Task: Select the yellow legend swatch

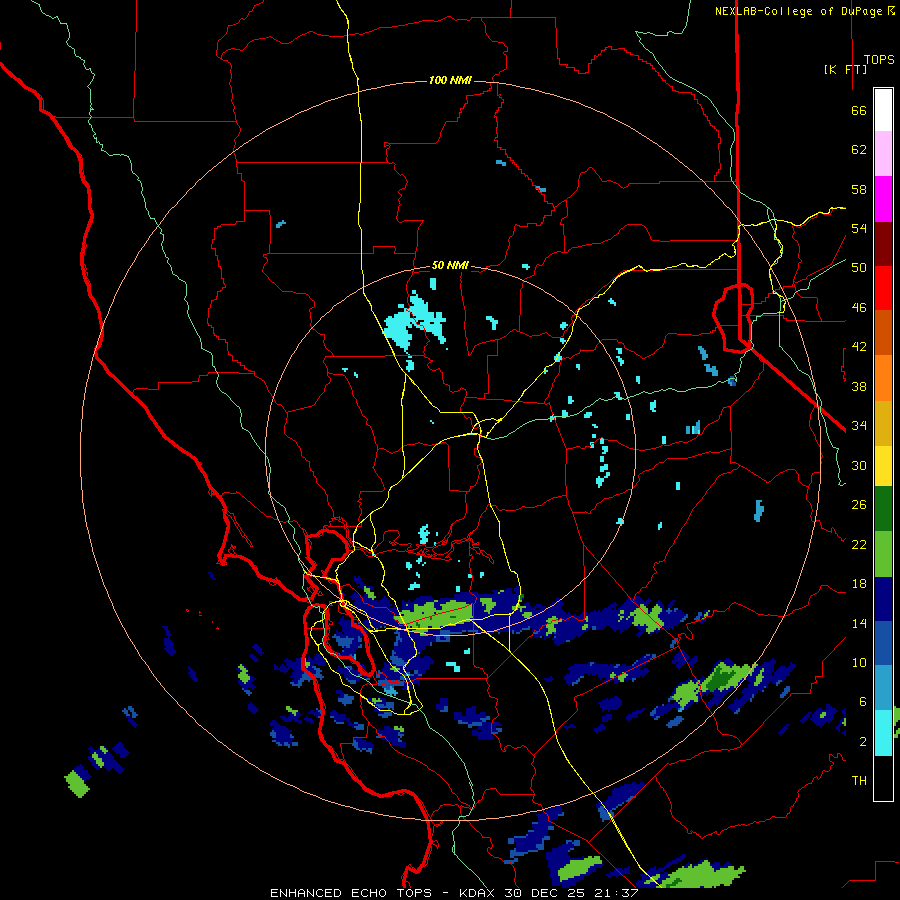Action: tap(883, 466)
